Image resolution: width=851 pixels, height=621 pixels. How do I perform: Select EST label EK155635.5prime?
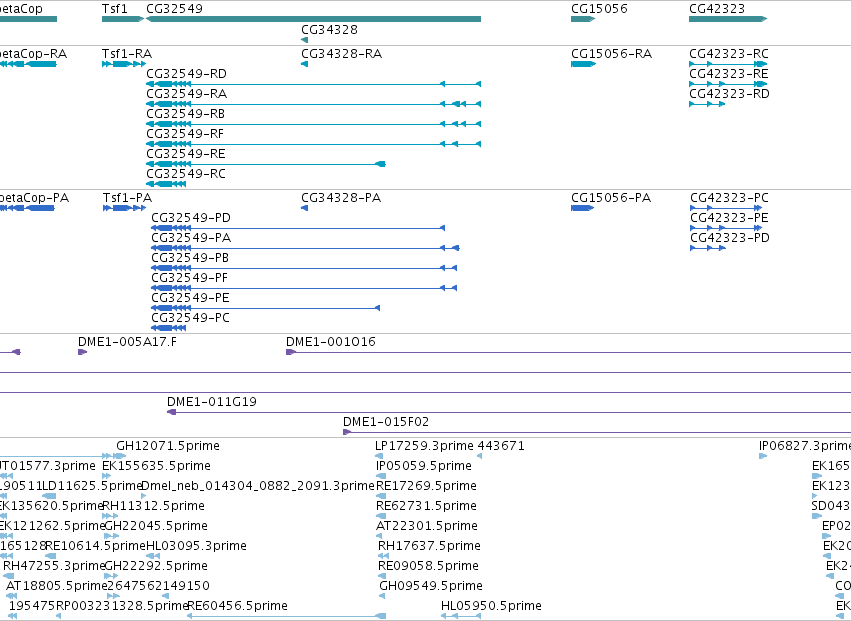tap(156, 466)
